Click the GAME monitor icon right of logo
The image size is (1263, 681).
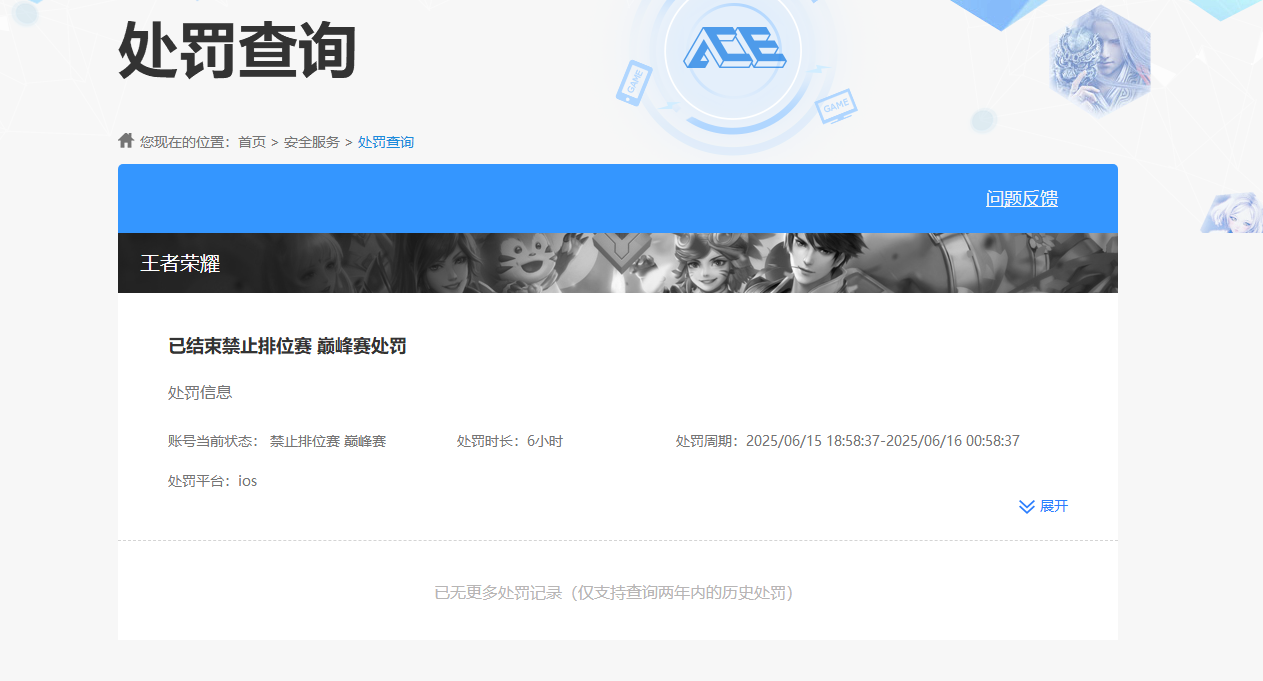point(836,105)
